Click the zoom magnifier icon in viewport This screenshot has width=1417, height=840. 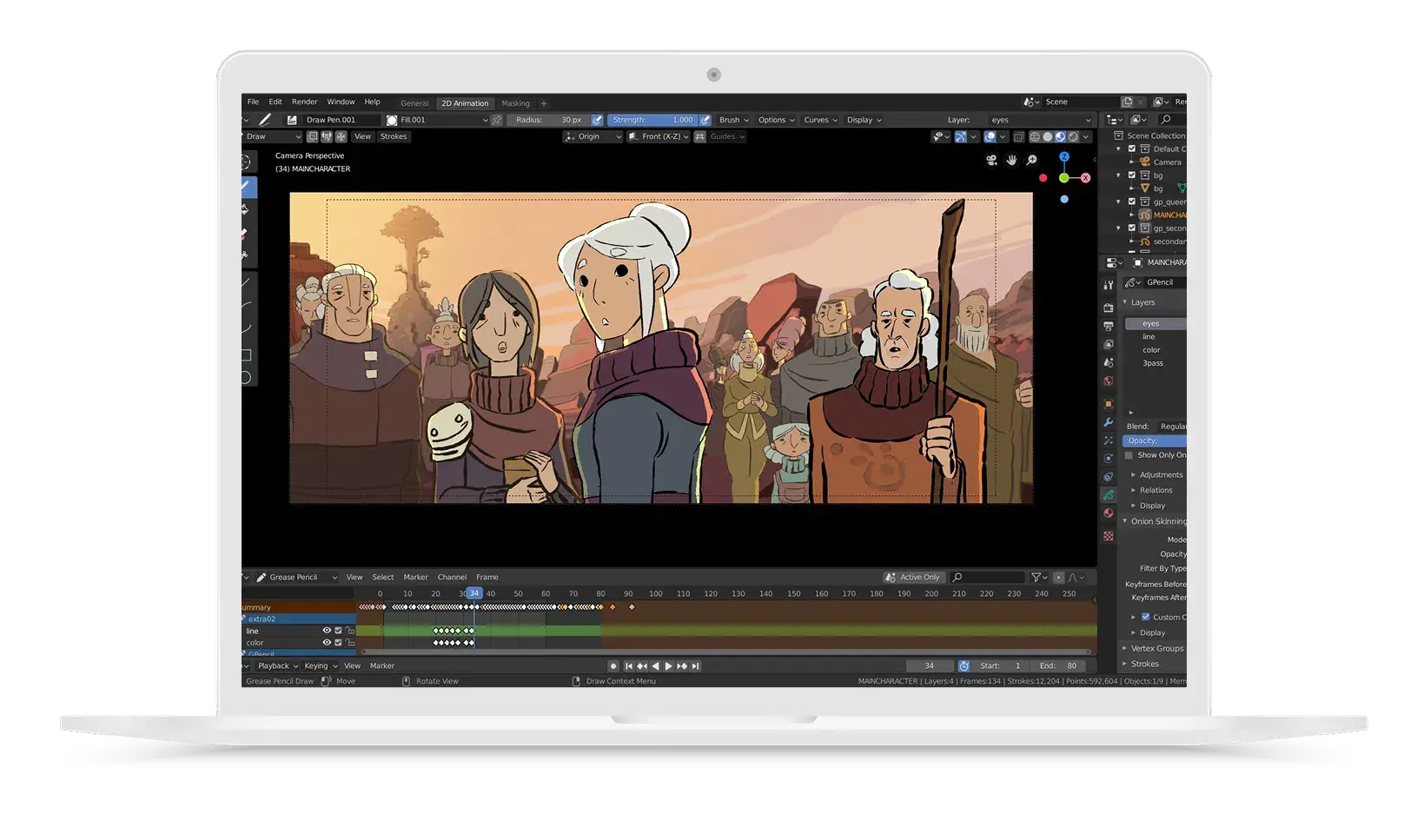[1031, 160]
